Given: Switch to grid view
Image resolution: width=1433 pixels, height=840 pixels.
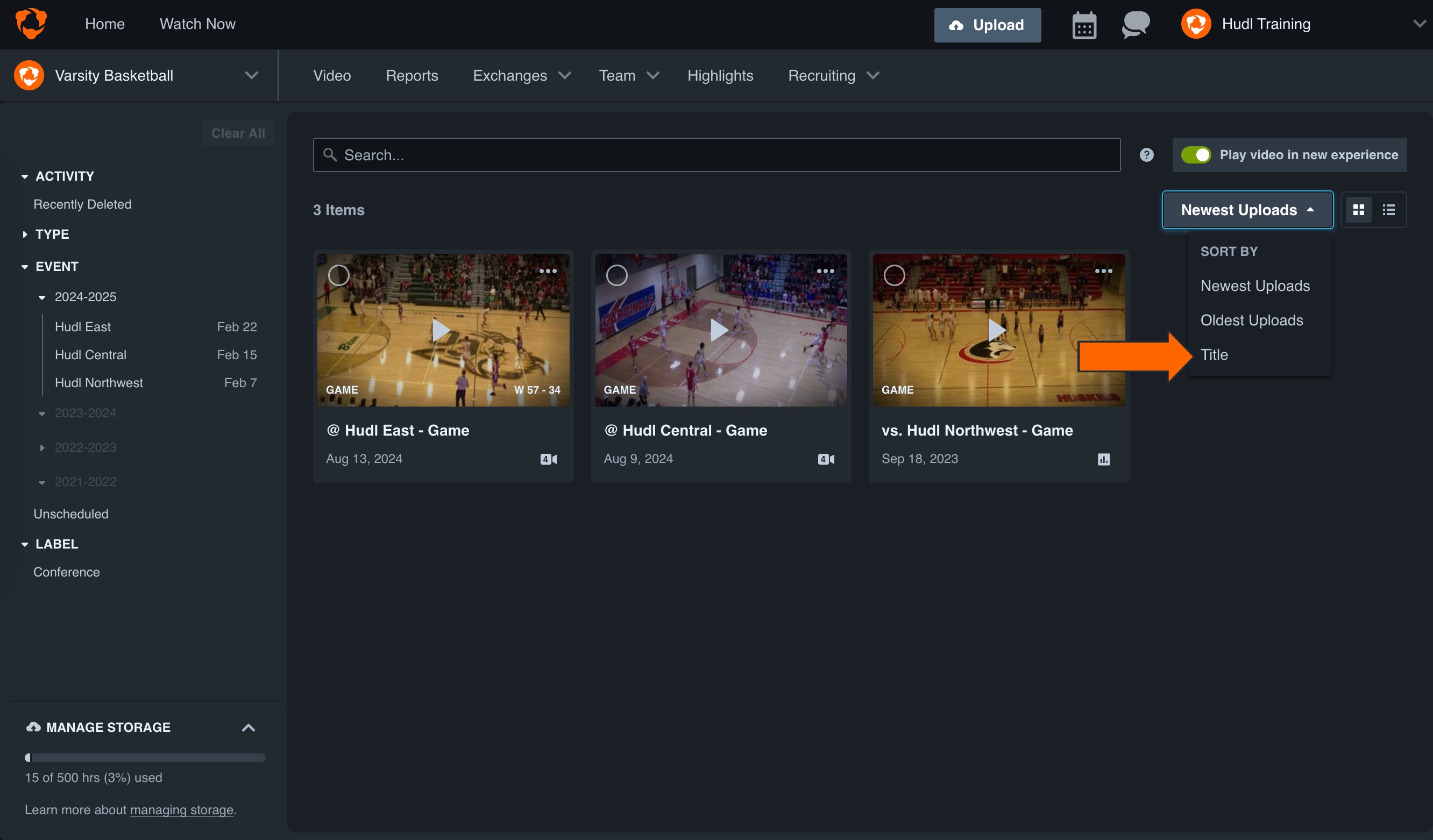Looking at the screenshot, I should click(1359, 209).
